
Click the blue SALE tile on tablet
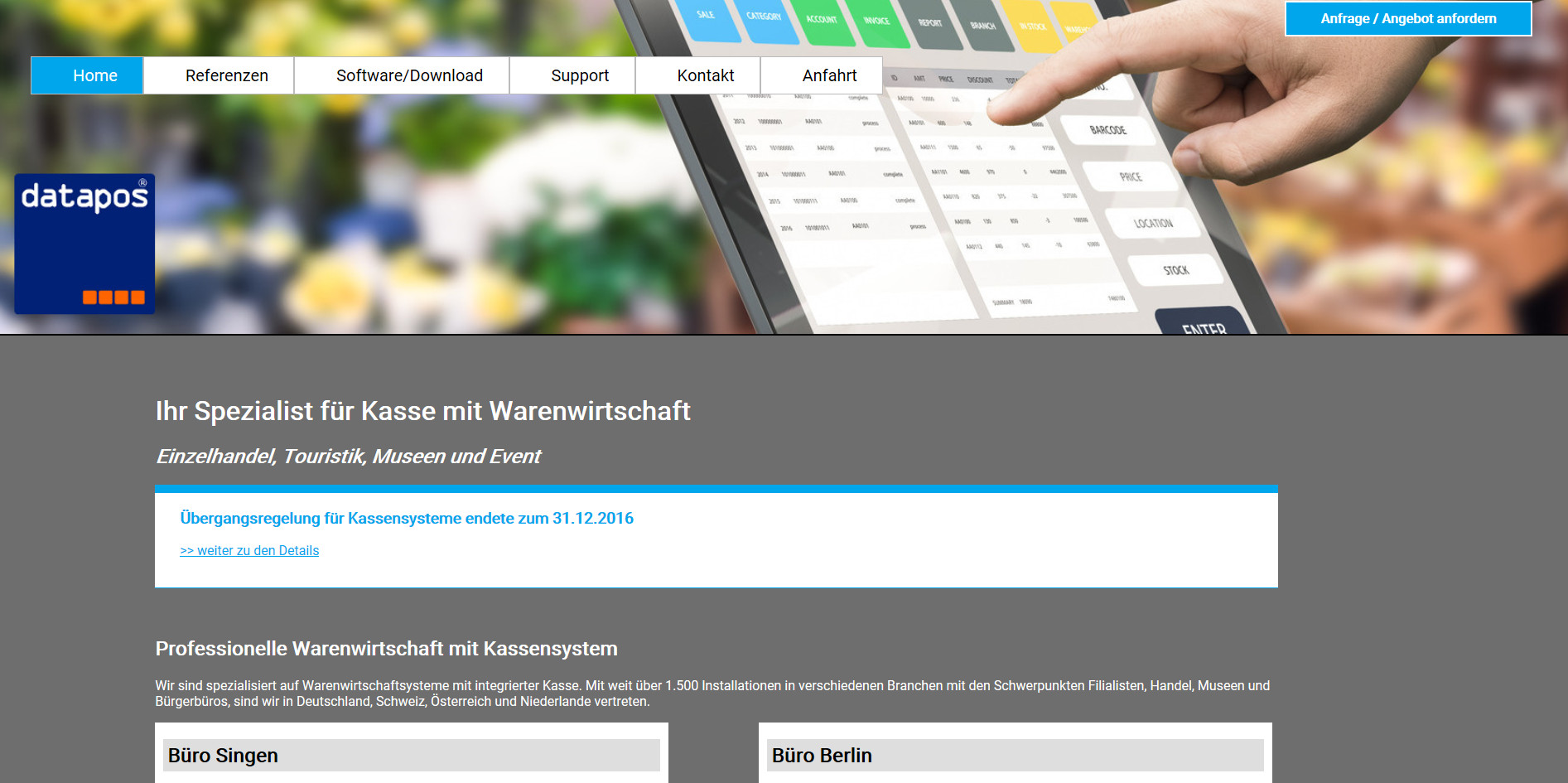point(706,18)
